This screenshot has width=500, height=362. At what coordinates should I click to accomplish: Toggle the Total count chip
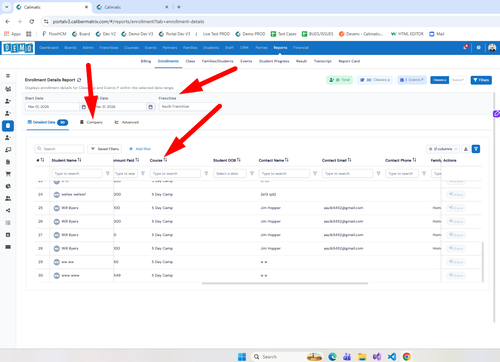pos(339,80)
